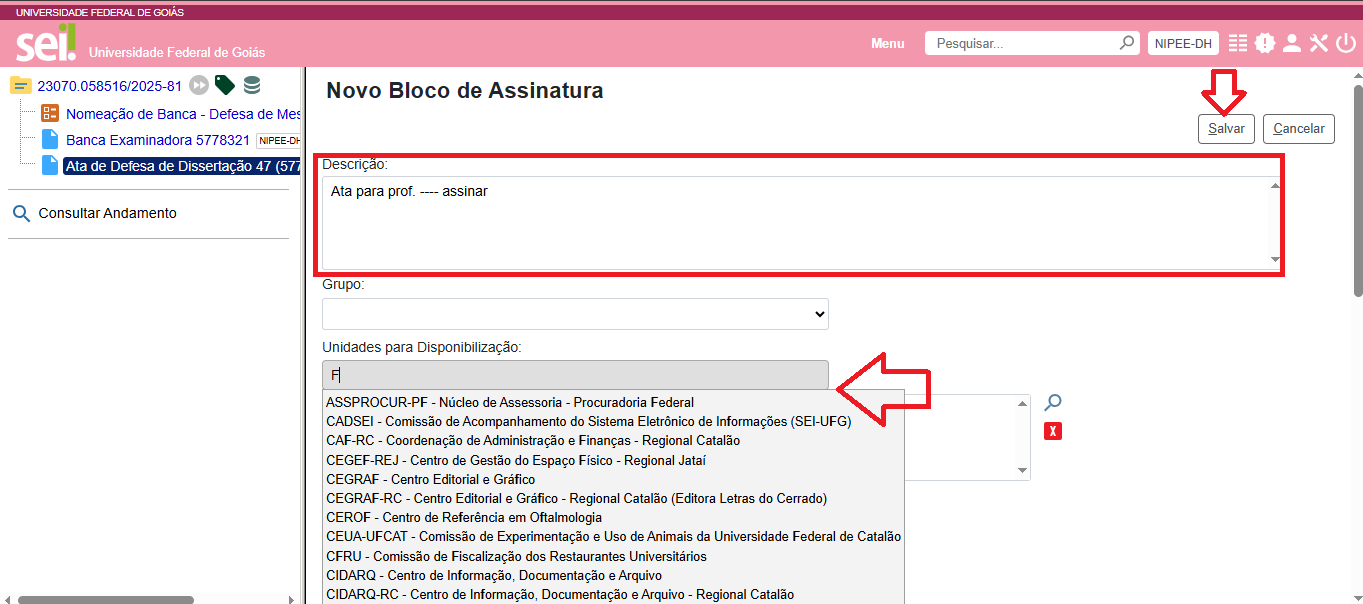Click the red X icon beside units list
This screenshot has width=1363, height=604.
click(1052, 431)
